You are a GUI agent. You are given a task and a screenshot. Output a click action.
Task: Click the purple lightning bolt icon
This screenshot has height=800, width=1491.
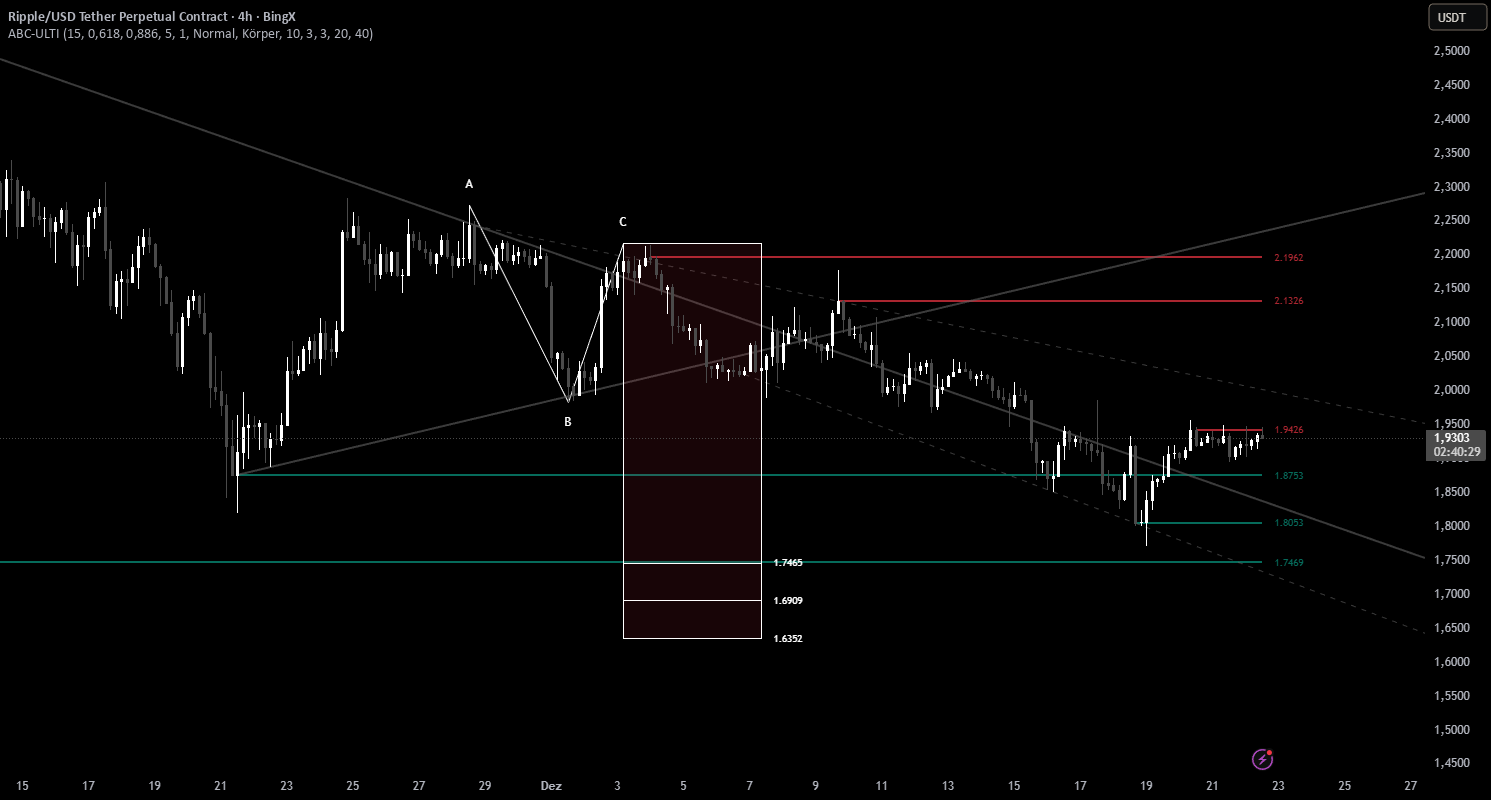[x=1263, y=760]
